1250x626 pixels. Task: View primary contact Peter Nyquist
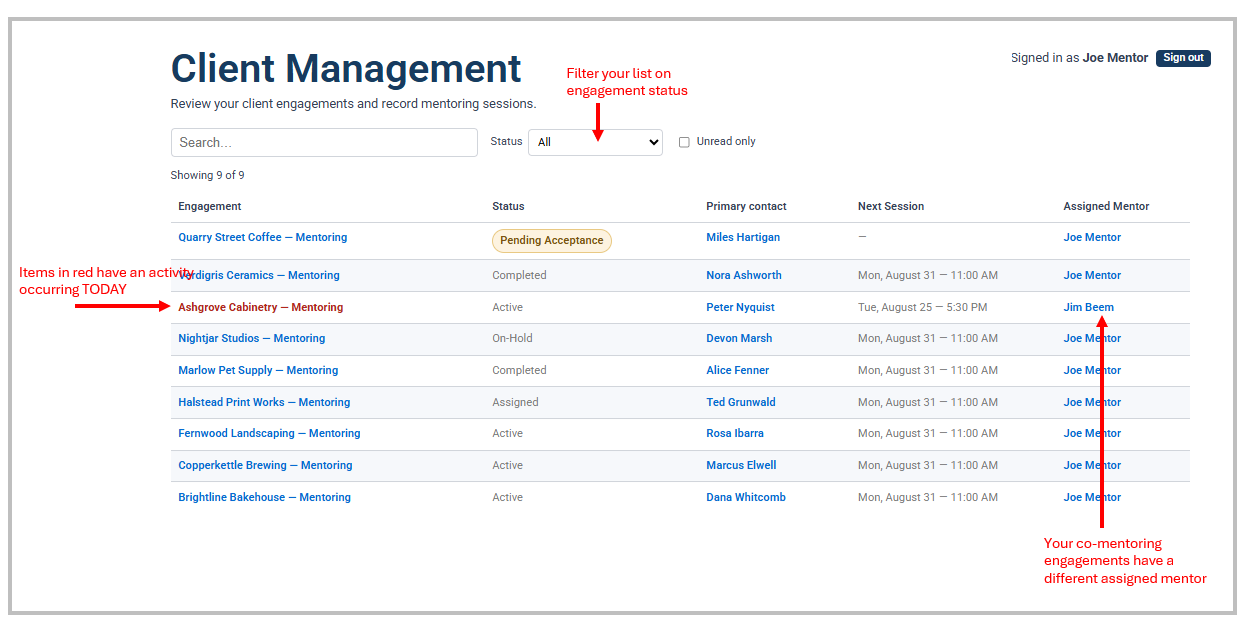point(741,308)
